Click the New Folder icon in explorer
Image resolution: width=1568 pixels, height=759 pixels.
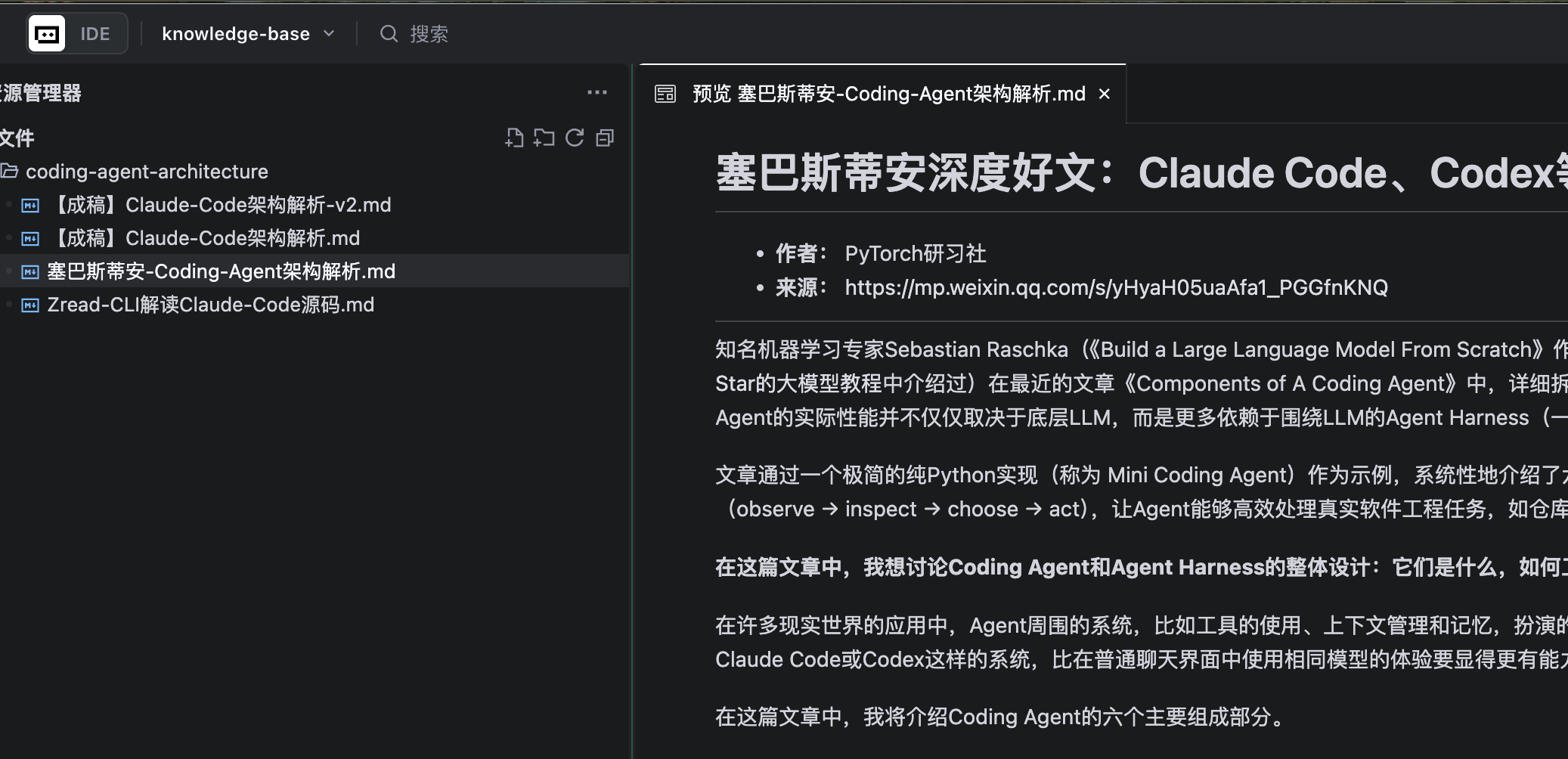click(x=544, y=138)
